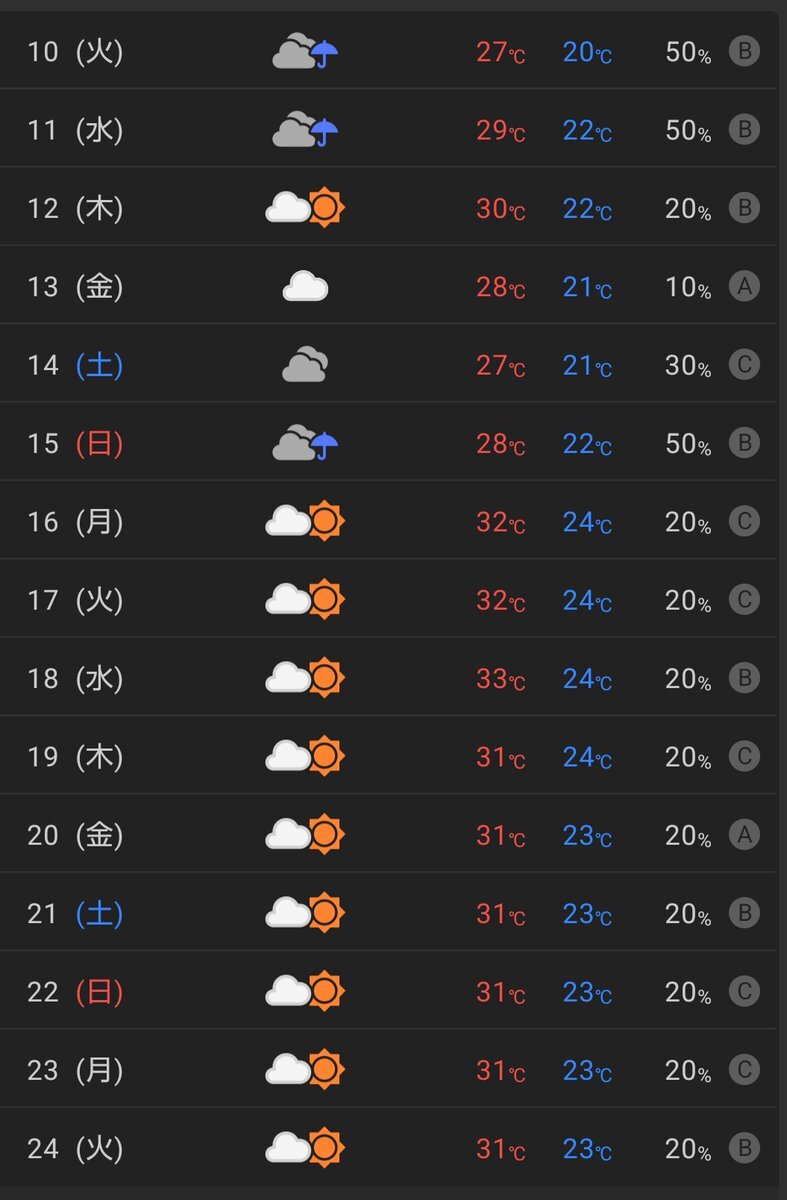Tap the gray cloudy icon for the 14th (土)
This screenshot has height=1200, width=787.
click(305, 365)
